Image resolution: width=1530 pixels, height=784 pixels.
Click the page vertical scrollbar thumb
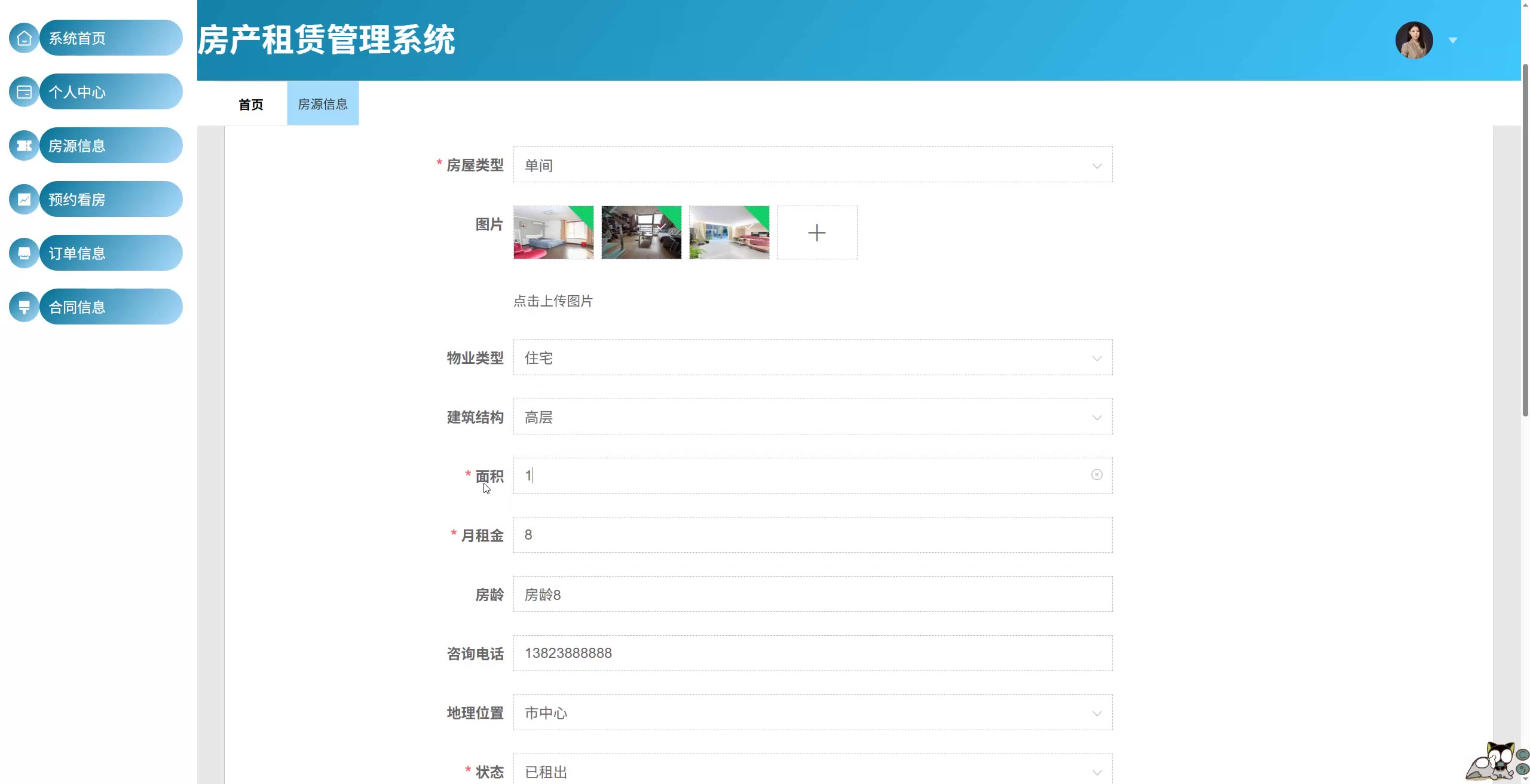coord(1525,239)
